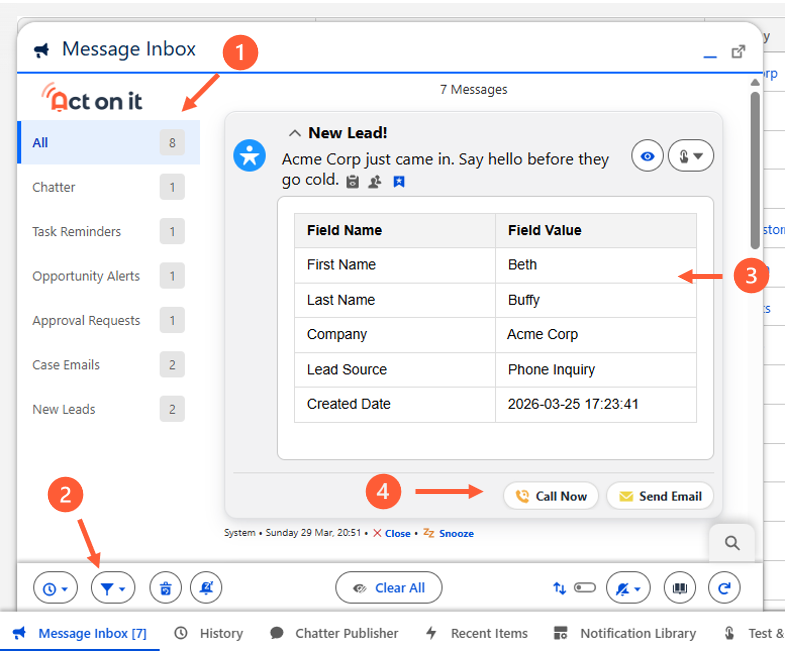This screenshot has height=651, width=787.
Task: Click the refresh icon button
Action: pyautogui.click(x=724, y=588)
